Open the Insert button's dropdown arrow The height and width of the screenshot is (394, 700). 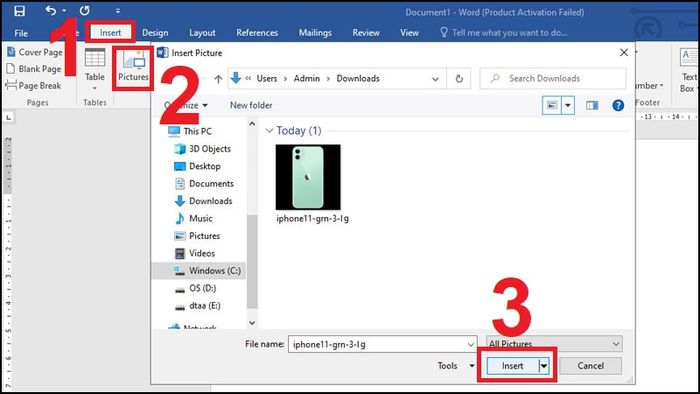544,366
